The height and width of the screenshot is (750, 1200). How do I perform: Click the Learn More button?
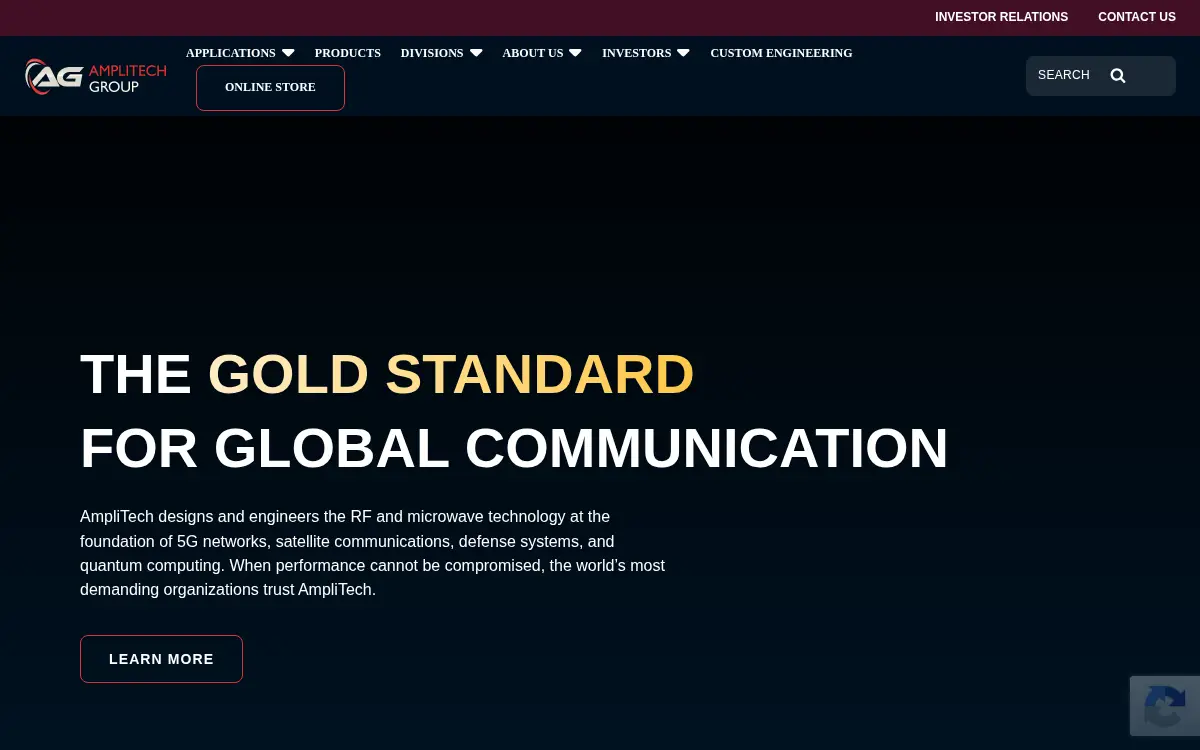click(161, 659)
